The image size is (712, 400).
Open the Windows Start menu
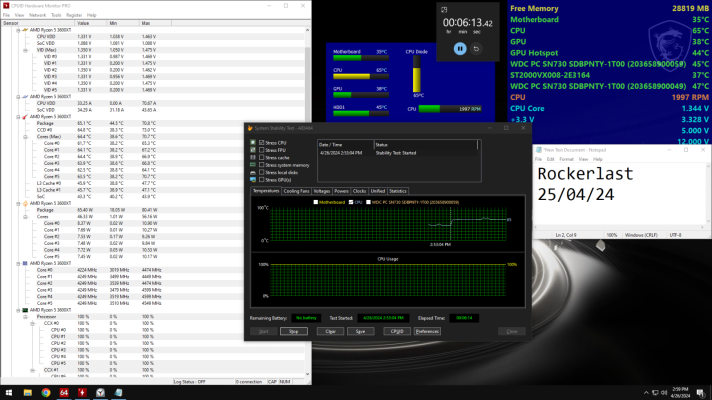coord(9,393)
